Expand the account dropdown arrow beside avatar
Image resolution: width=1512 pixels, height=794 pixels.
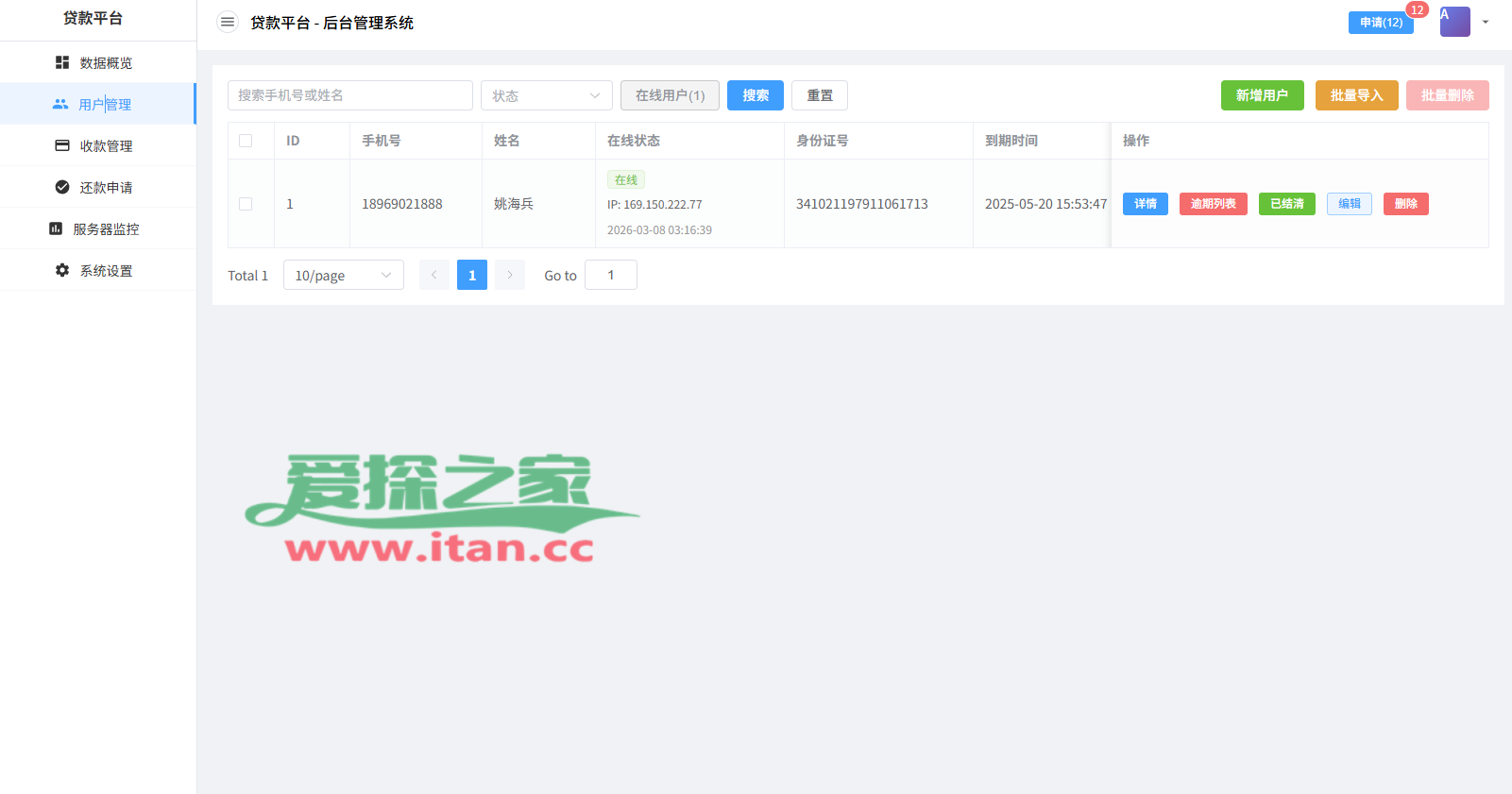pos(1486,22)
